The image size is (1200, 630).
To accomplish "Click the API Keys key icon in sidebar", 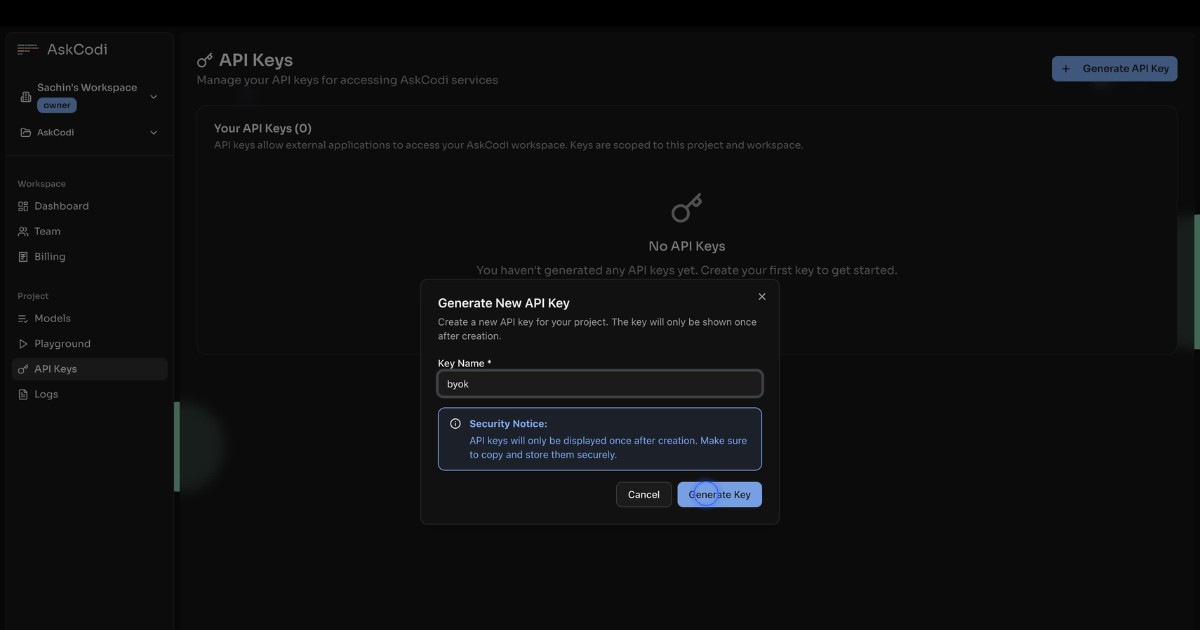I will pyautogui.click(x=24, y=369).
